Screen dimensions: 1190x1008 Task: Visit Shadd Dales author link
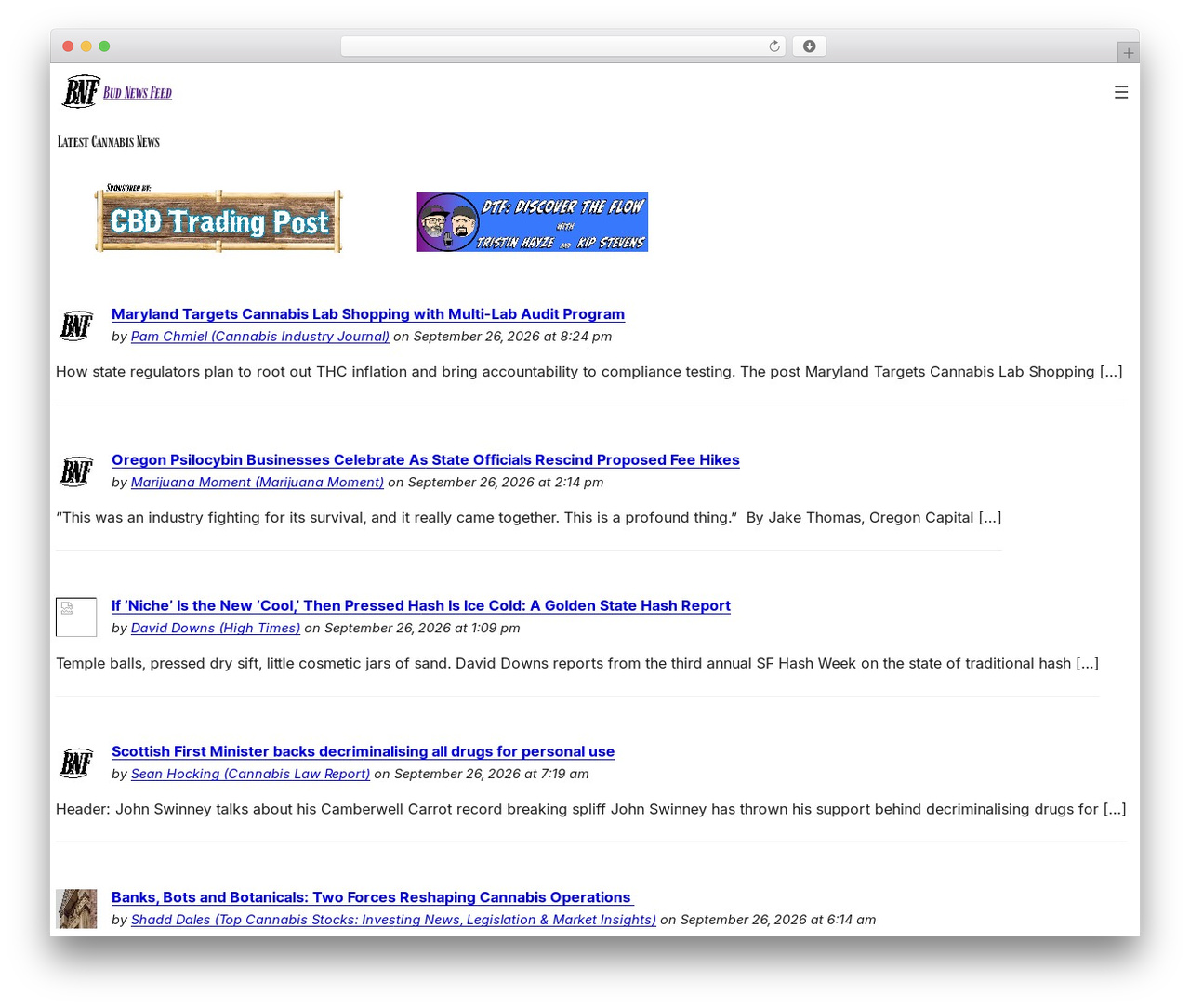tap(393, 920)
